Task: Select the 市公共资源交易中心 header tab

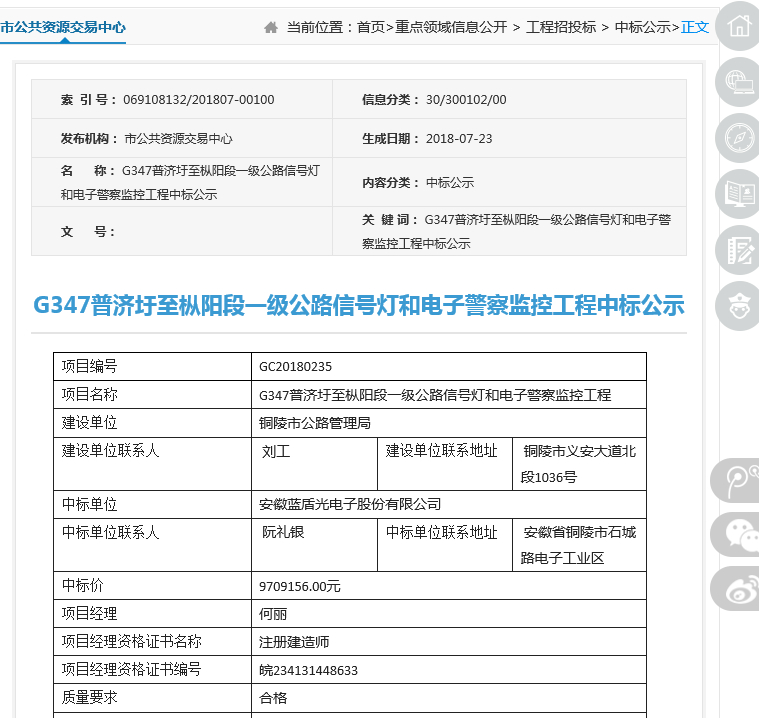Action: [63, 27]
